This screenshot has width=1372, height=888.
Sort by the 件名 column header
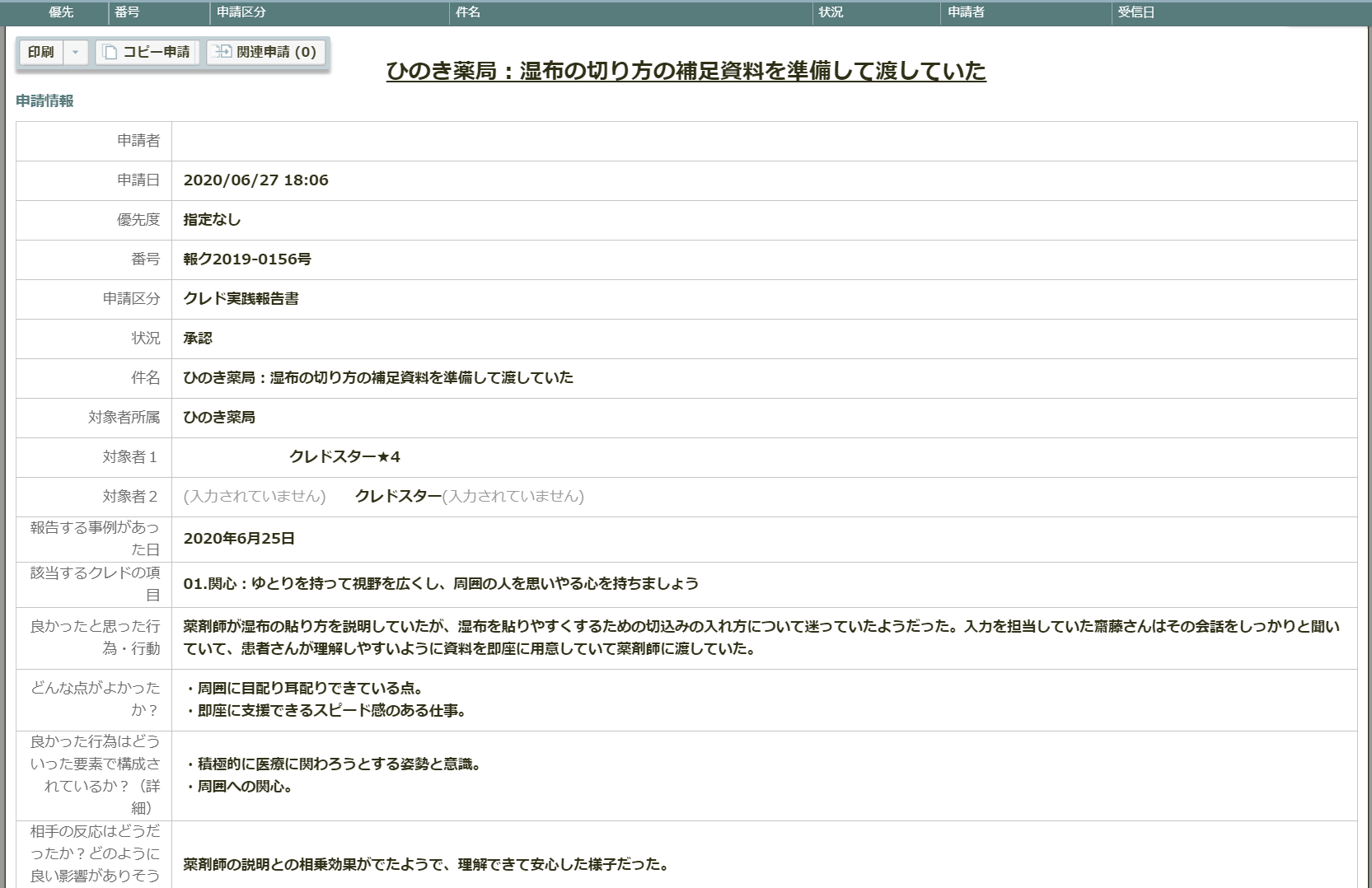click(x=468, y=12)
